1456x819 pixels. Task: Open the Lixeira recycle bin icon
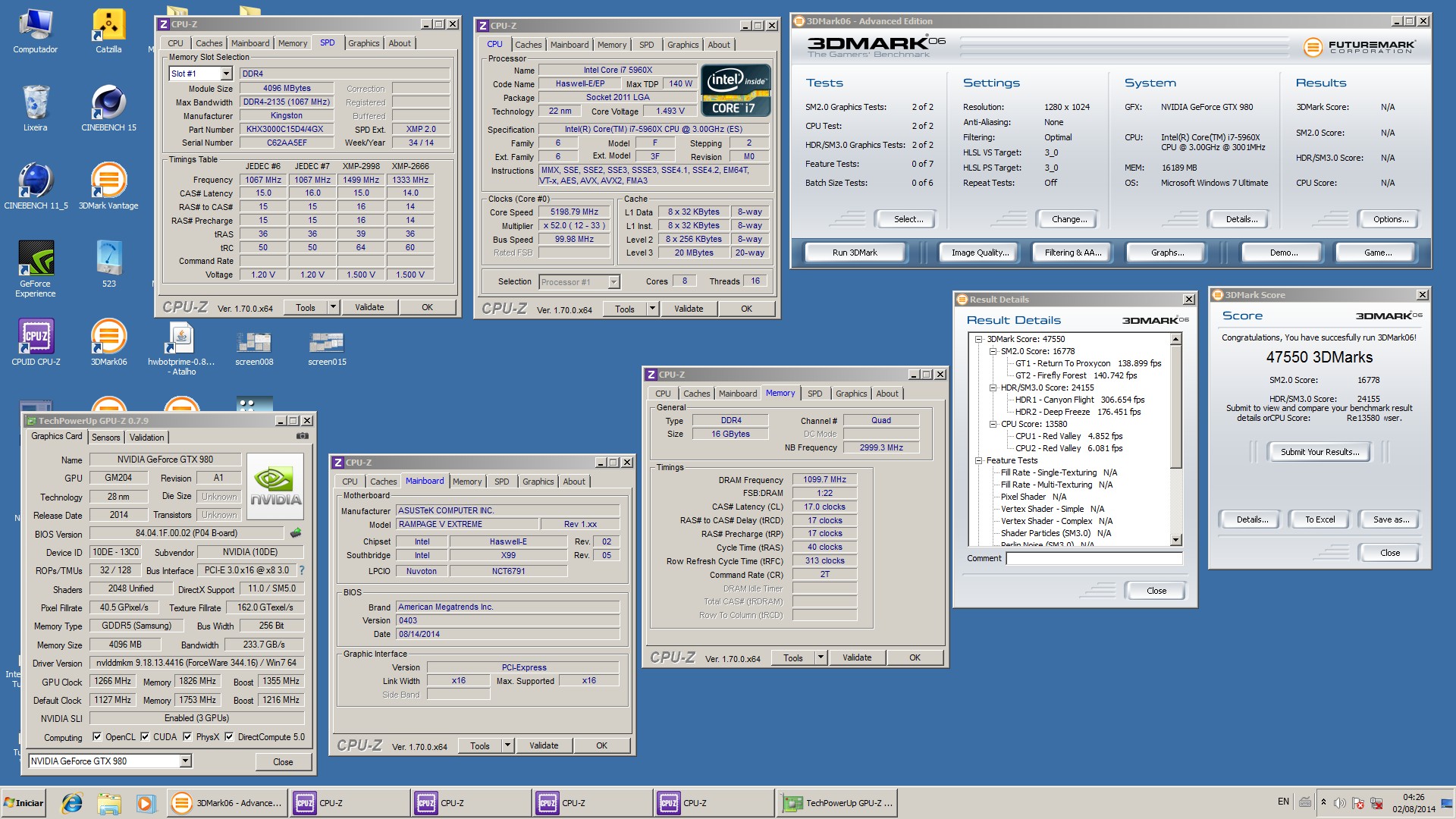(35, 108)
